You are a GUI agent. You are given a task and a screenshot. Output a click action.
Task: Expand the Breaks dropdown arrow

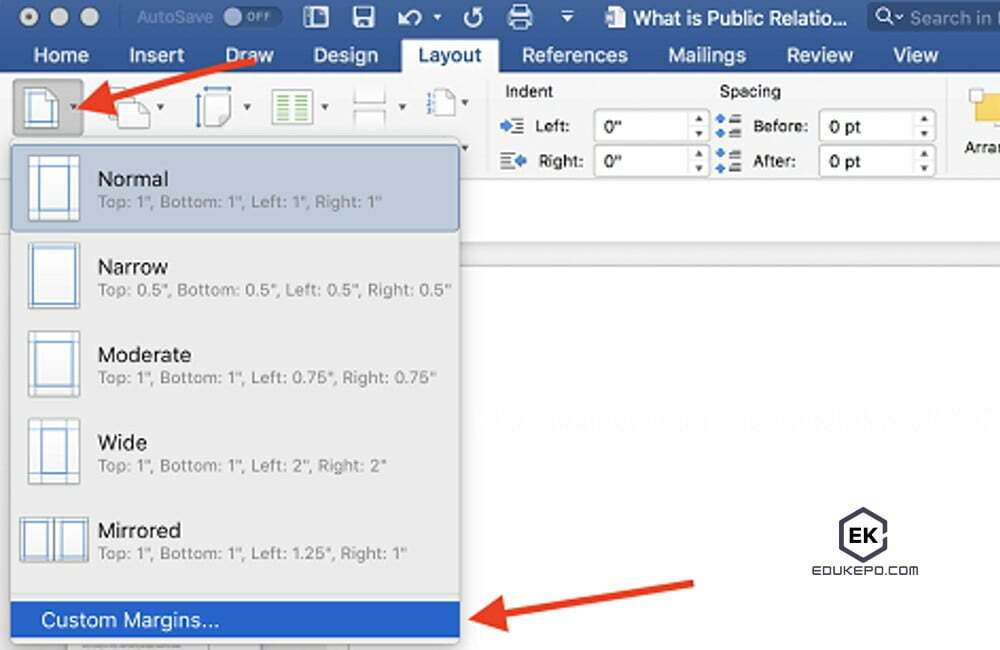click(400, 106)
